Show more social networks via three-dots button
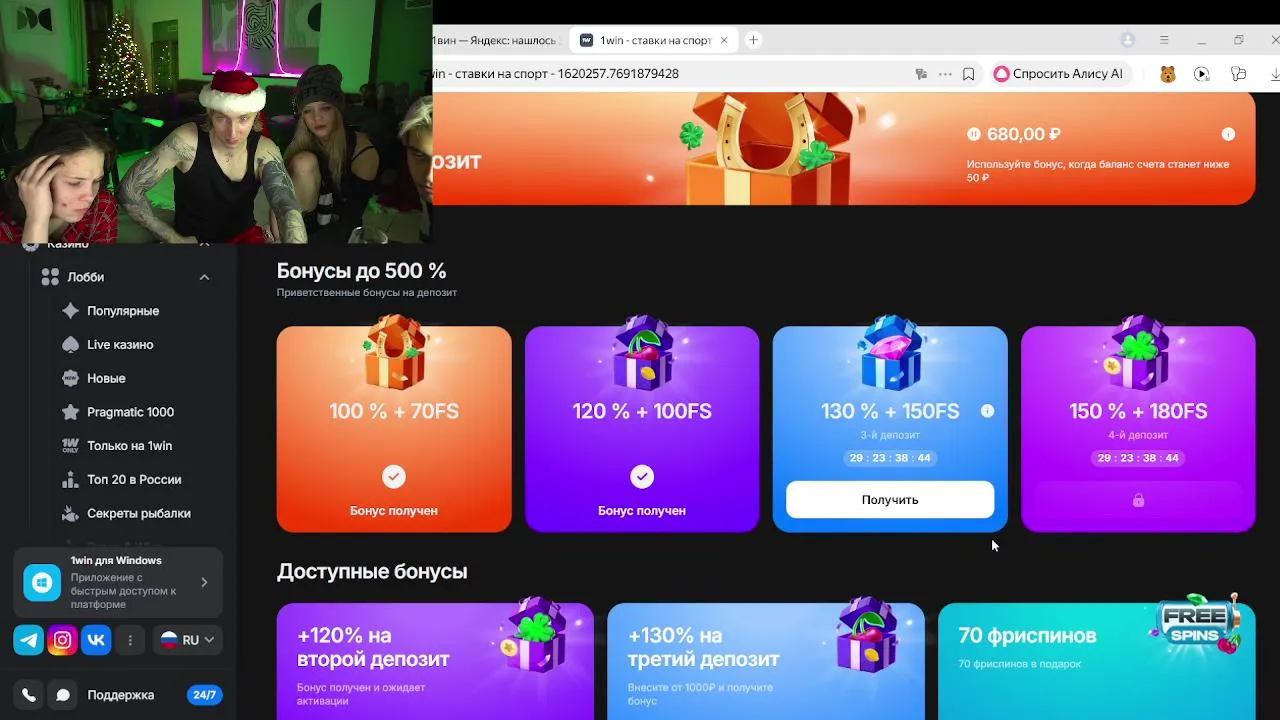Viewport: 1280px width, 720px height. 130,640
